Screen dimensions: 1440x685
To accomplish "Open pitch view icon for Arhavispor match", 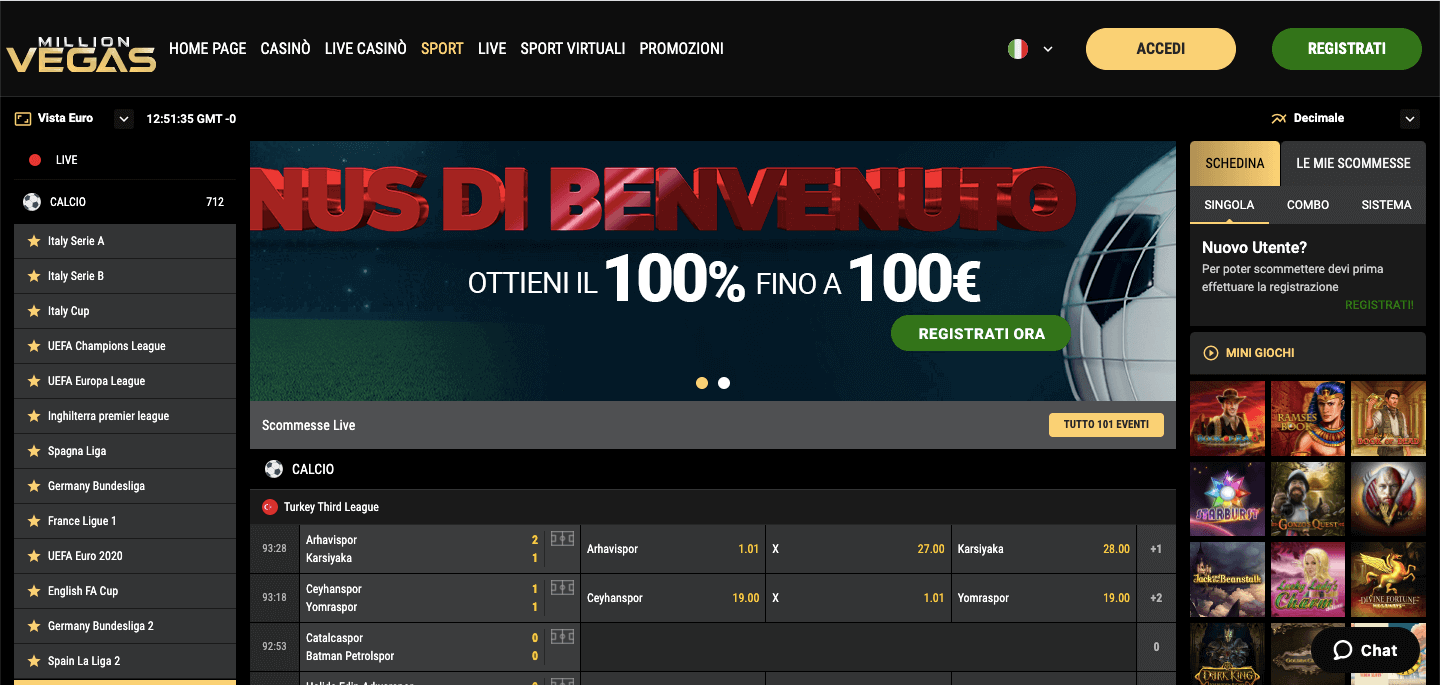I will [x=563, y=539].
